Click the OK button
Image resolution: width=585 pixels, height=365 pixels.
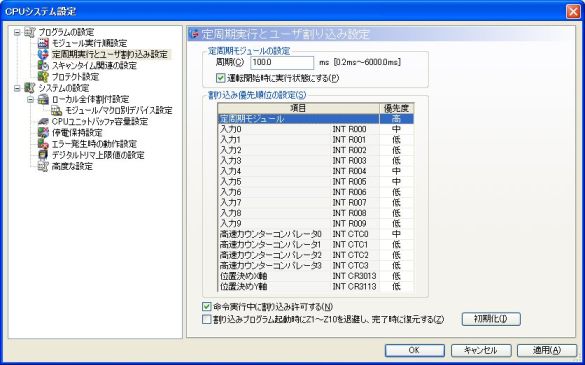pyautogui.click(x=414, y=350)
